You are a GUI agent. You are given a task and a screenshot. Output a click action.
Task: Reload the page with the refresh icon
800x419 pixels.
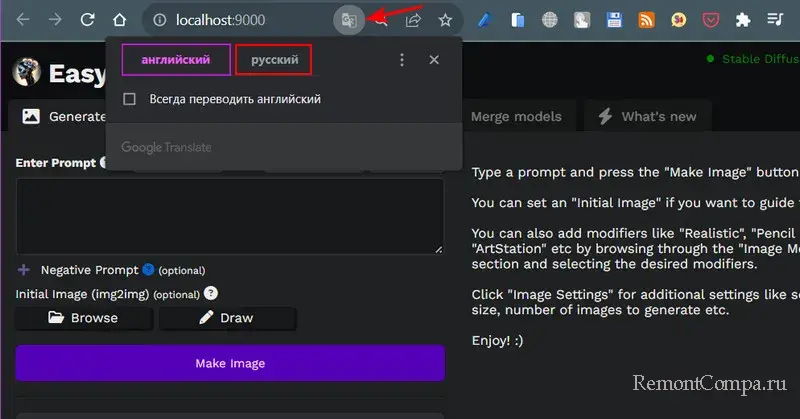click(x=87, y=19)
